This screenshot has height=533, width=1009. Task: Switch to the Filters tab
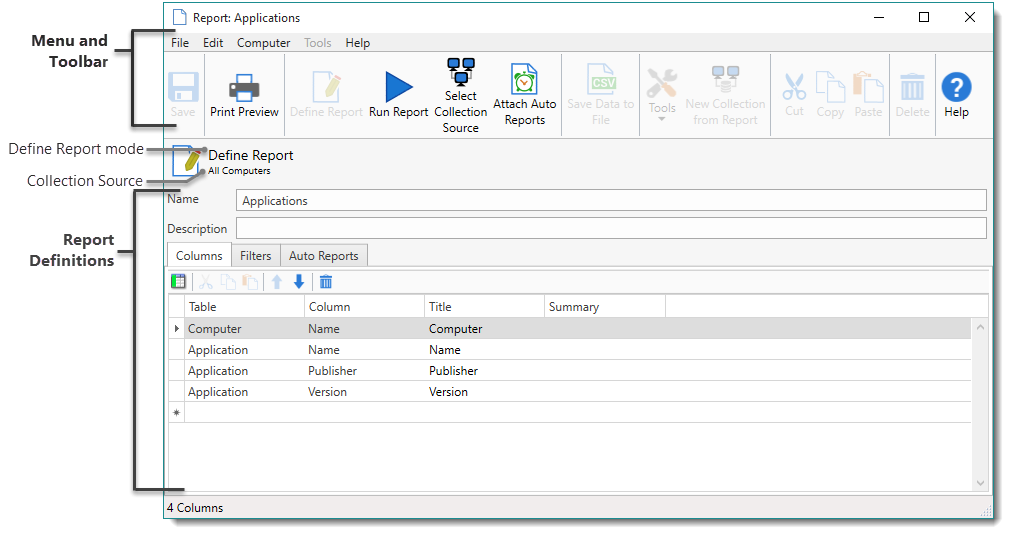[255, 256]
